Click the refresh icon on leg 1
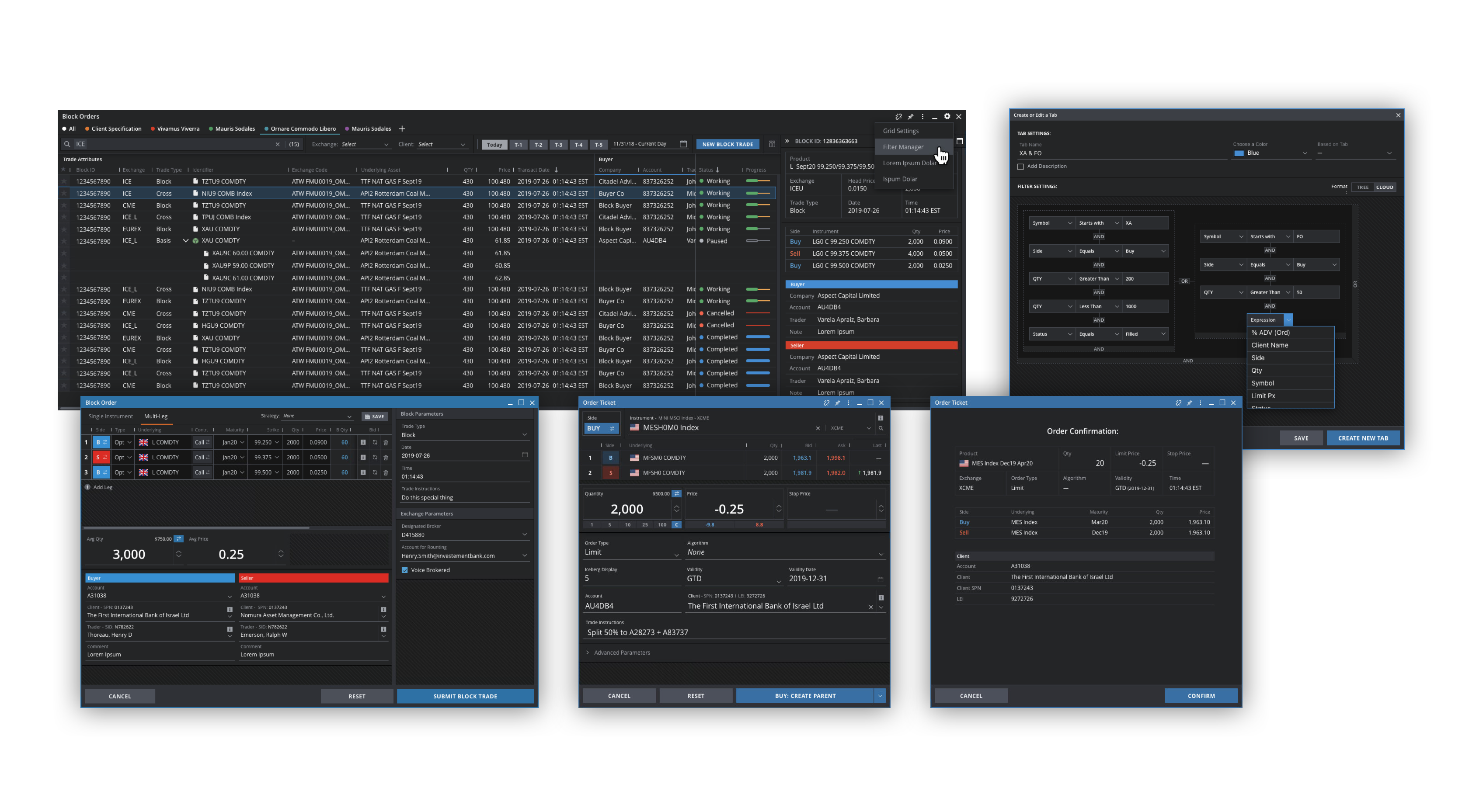 [375, 443]
